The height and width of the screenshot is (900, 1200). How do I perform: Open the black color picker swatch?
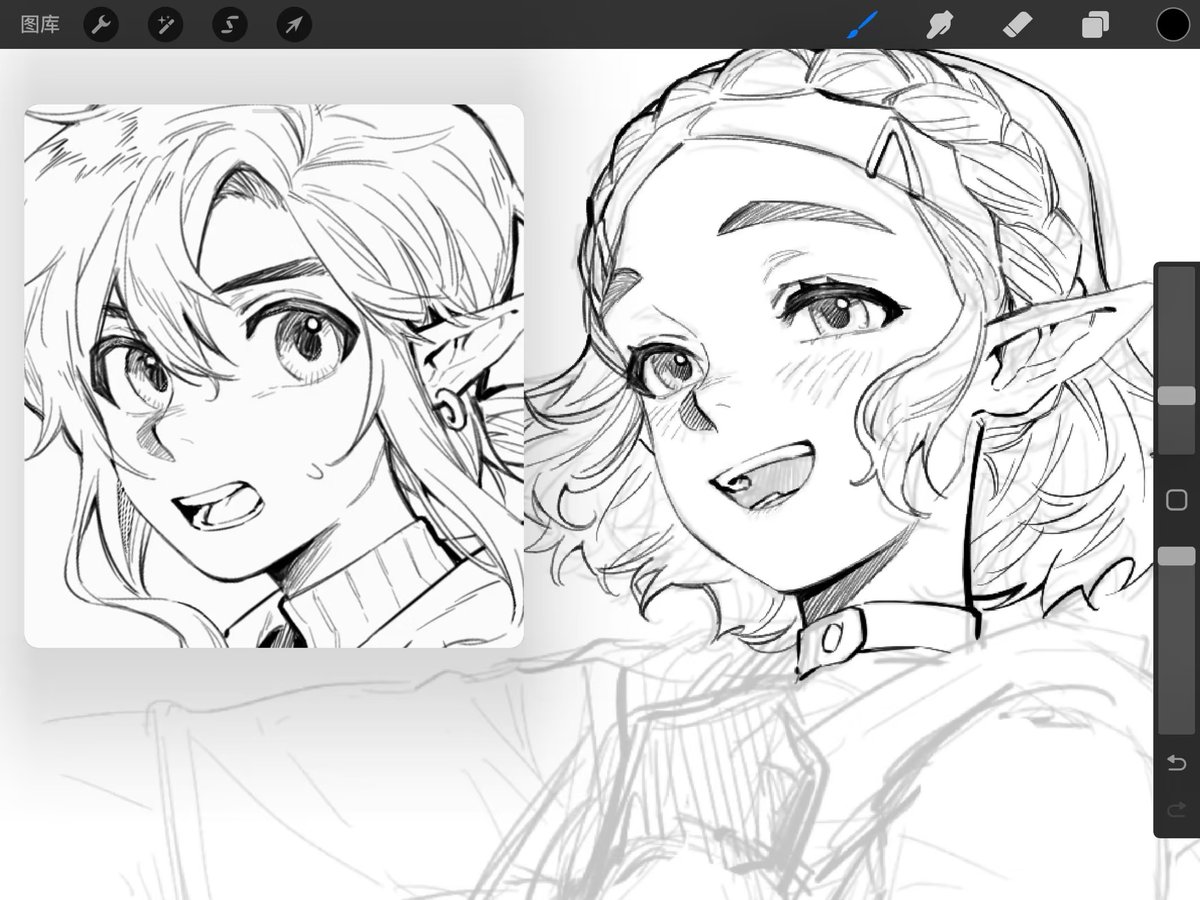1173,24
